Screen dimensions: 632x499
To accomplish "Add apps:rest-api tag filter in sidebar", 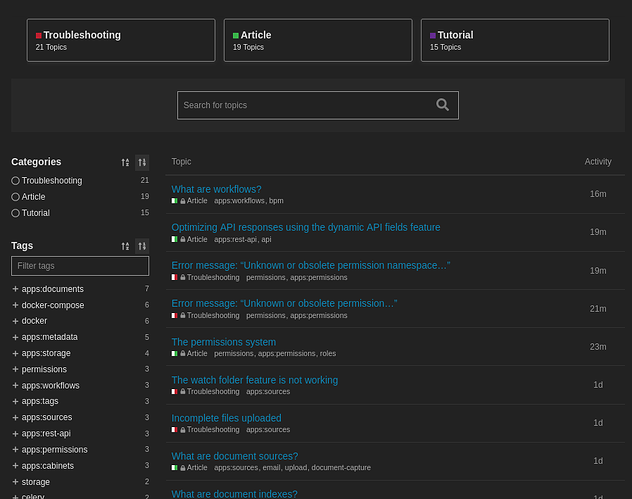I will [x=15, y=433].
